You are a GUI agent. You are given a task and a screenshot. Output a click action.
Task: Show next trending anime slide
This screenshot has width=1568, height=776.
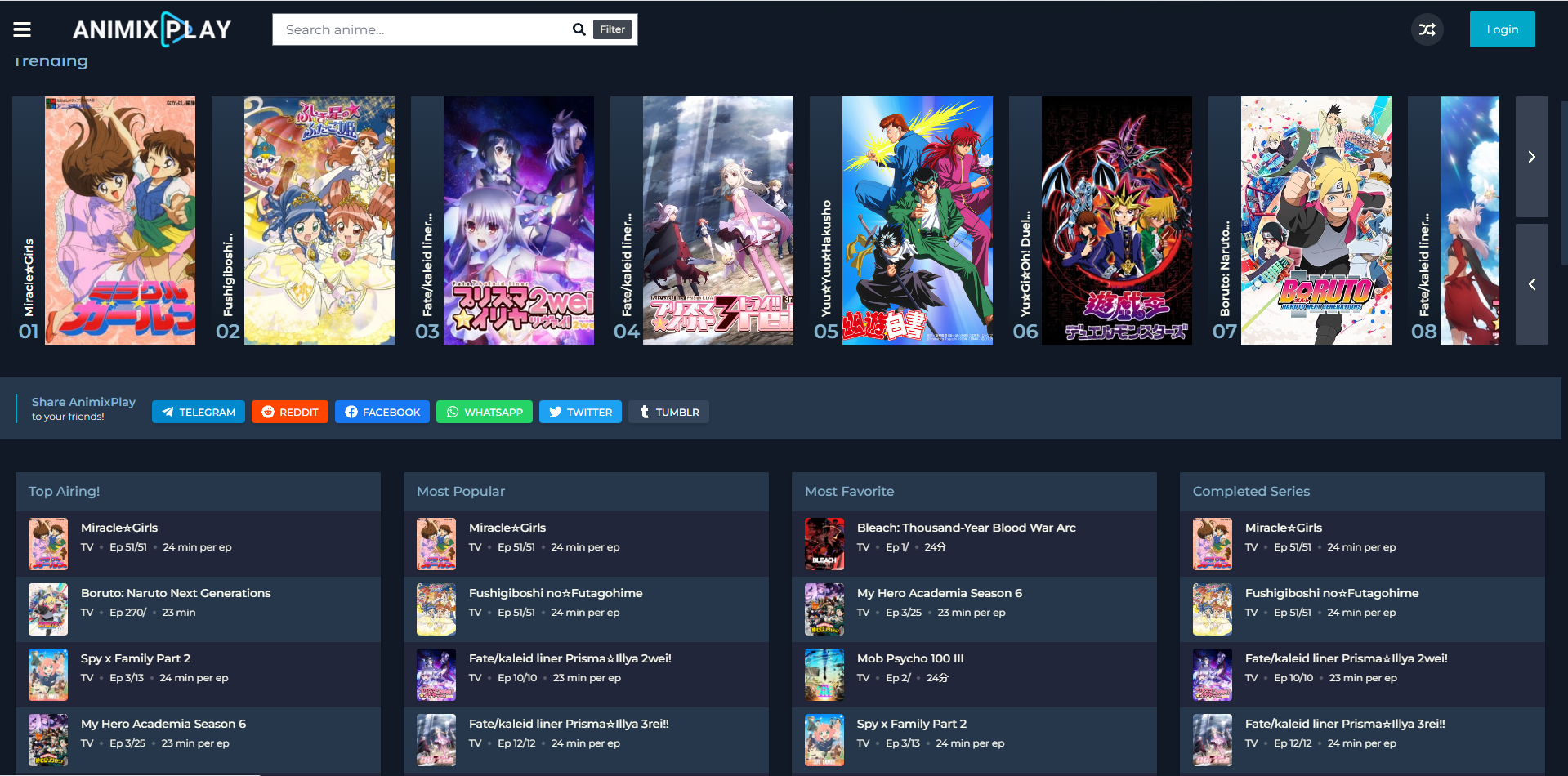click(1532, 157)
